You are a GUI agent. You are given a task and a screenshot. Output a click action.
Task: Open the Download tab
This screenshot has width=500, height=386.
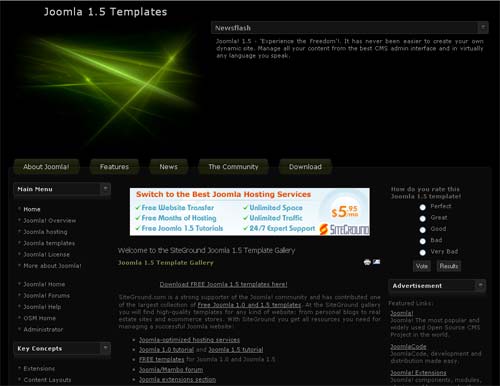[305, 167]
